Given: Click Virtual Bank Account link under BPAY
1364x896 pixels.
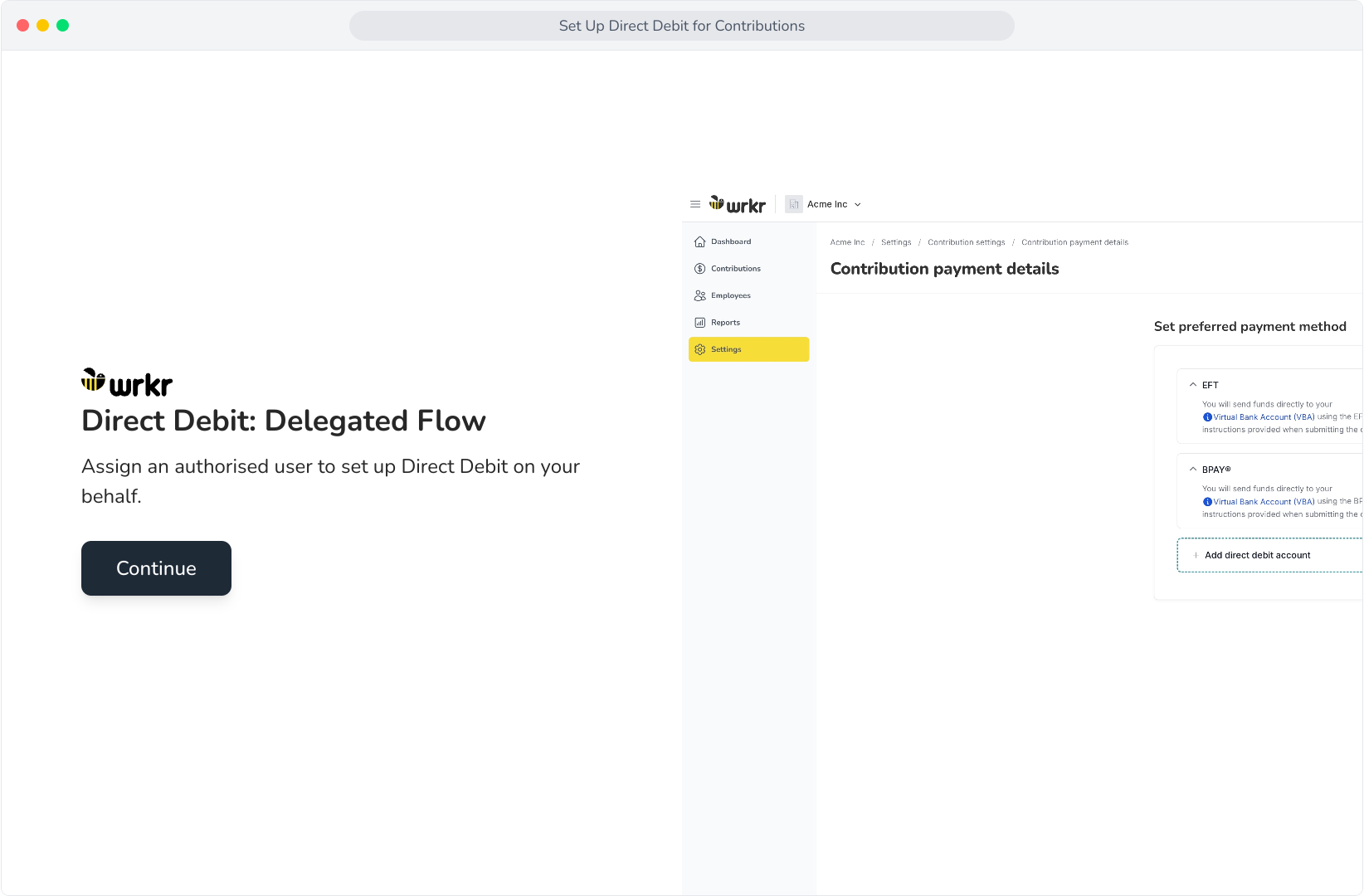Looking at the screenshot, I should [1264, 502].
